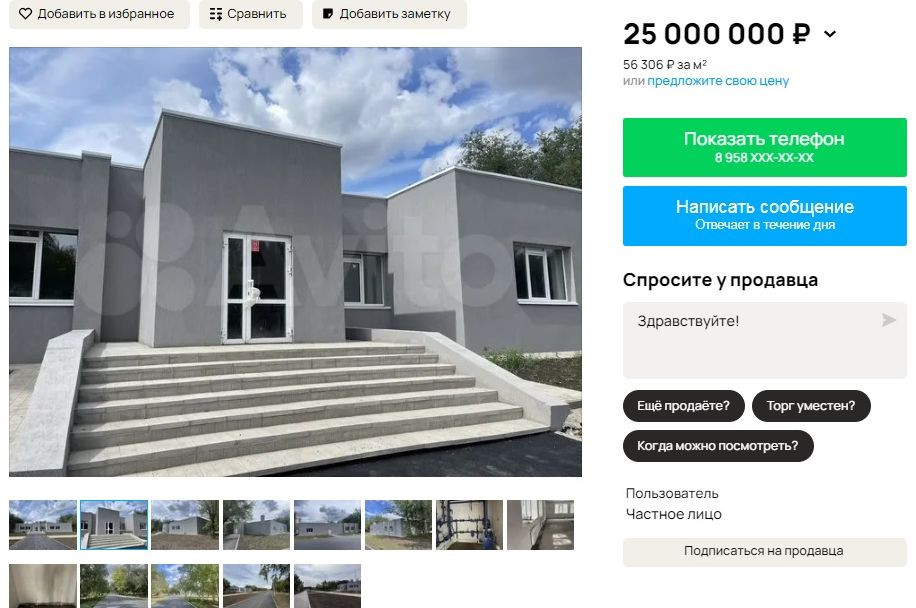
Task: Choose the Когда можно посмотреть? quick question
Action: 718,446
